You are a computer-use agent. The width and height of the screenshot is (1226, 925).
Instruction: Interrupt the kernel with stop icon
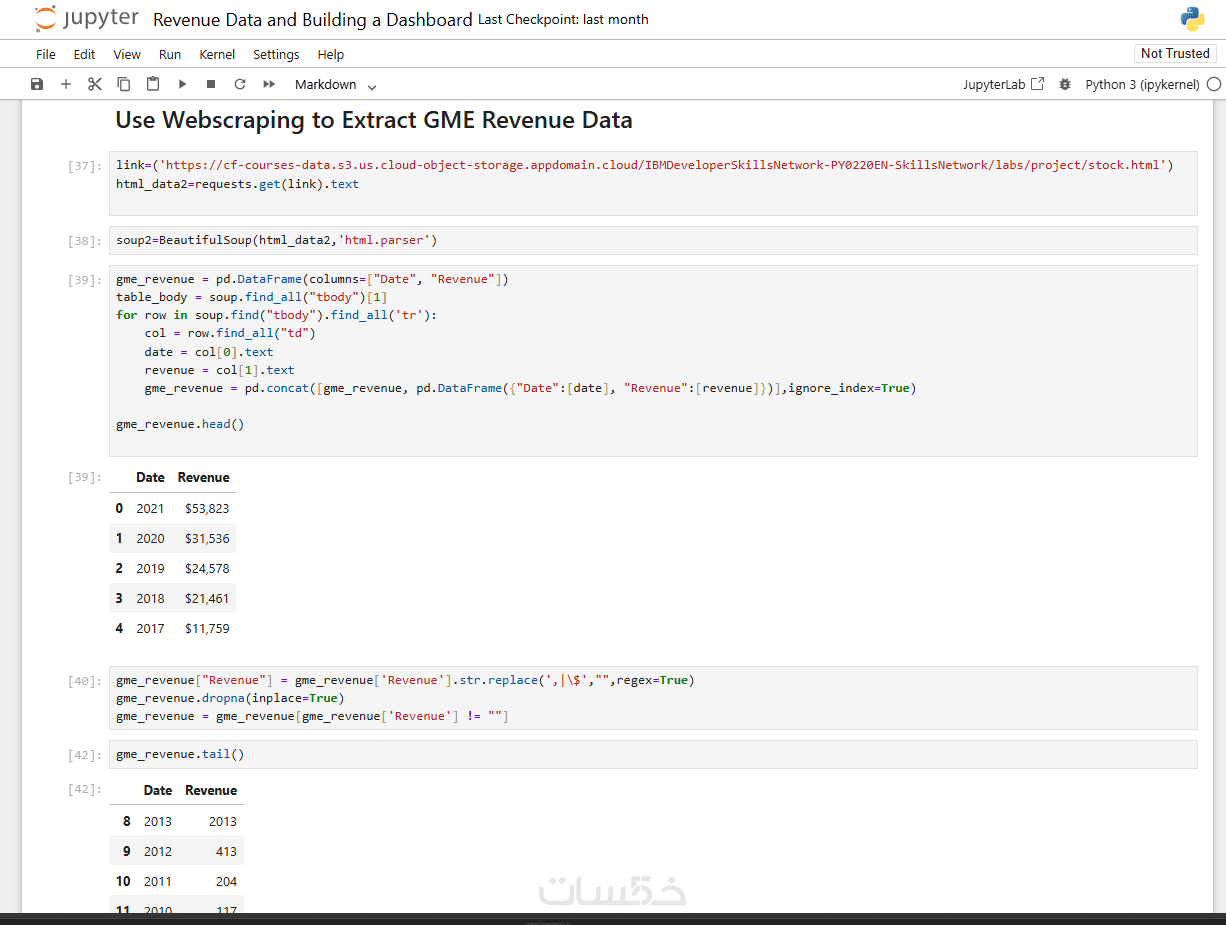point(211,84)
